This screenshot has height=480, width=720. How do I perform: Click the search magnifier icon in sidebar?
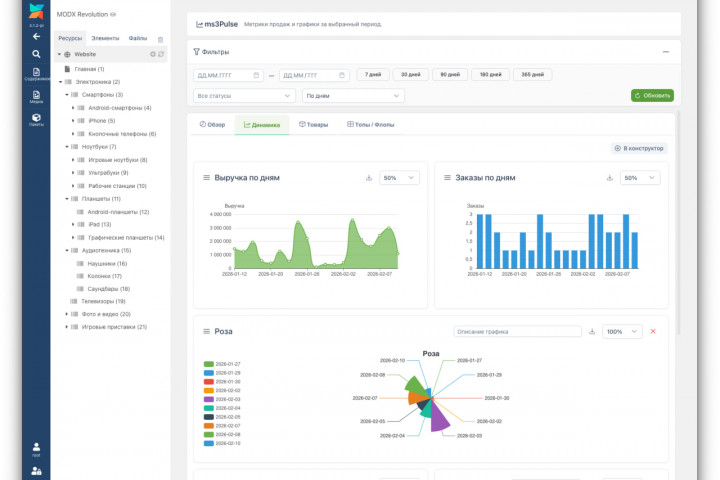point(36,54)
